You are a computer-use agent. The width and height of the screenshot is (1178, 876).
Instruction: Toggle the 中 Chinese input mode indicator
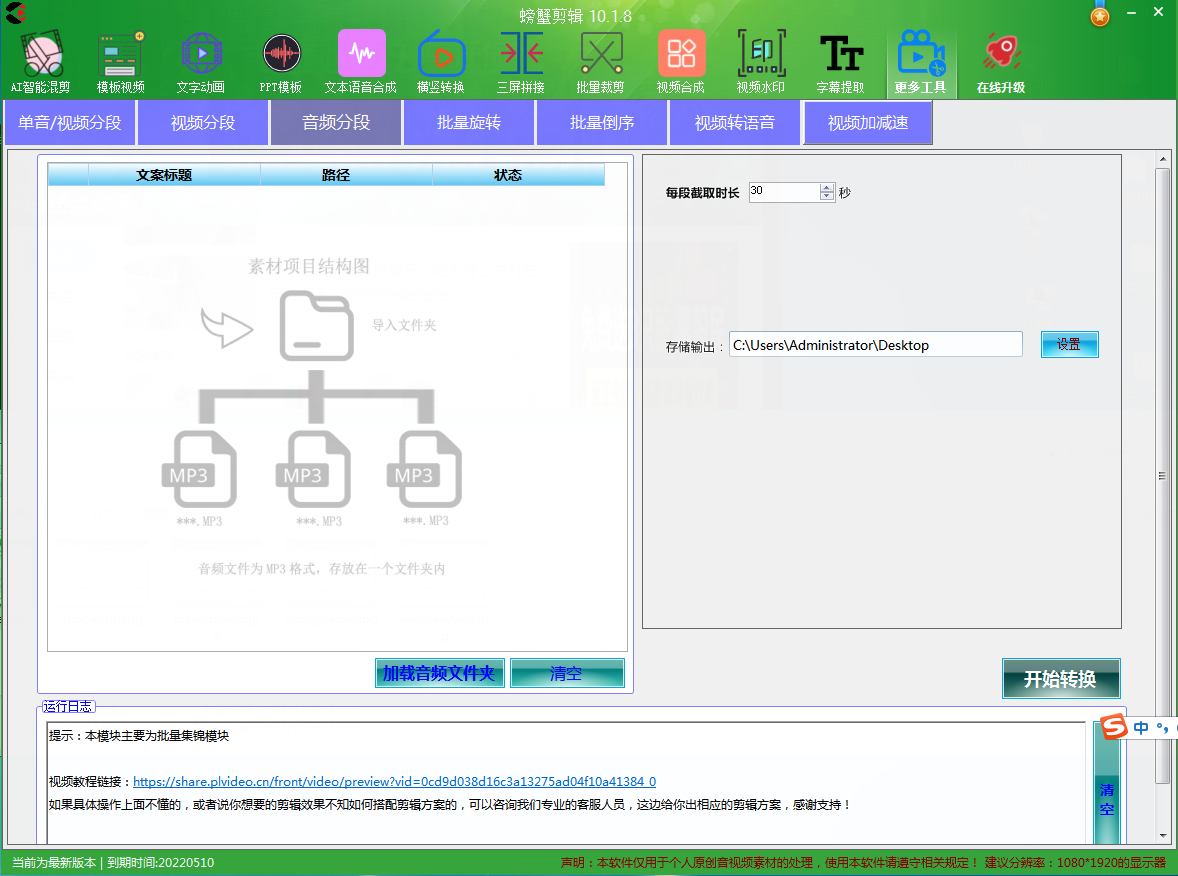pyautogui.click(x=1140, y=727)
